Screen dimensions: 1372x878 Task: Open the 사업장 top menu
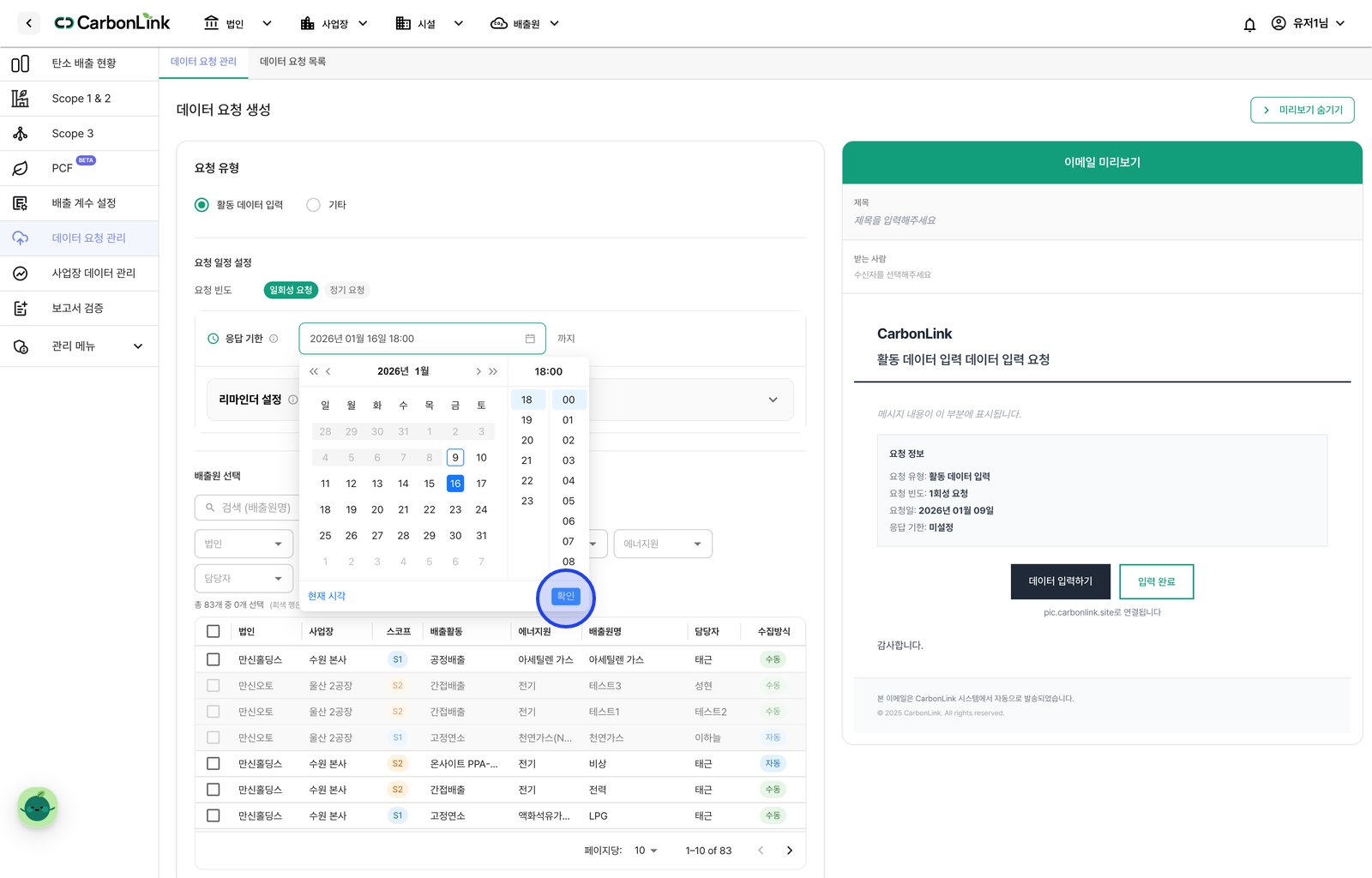pyautogui.click(x=334, y=24)
